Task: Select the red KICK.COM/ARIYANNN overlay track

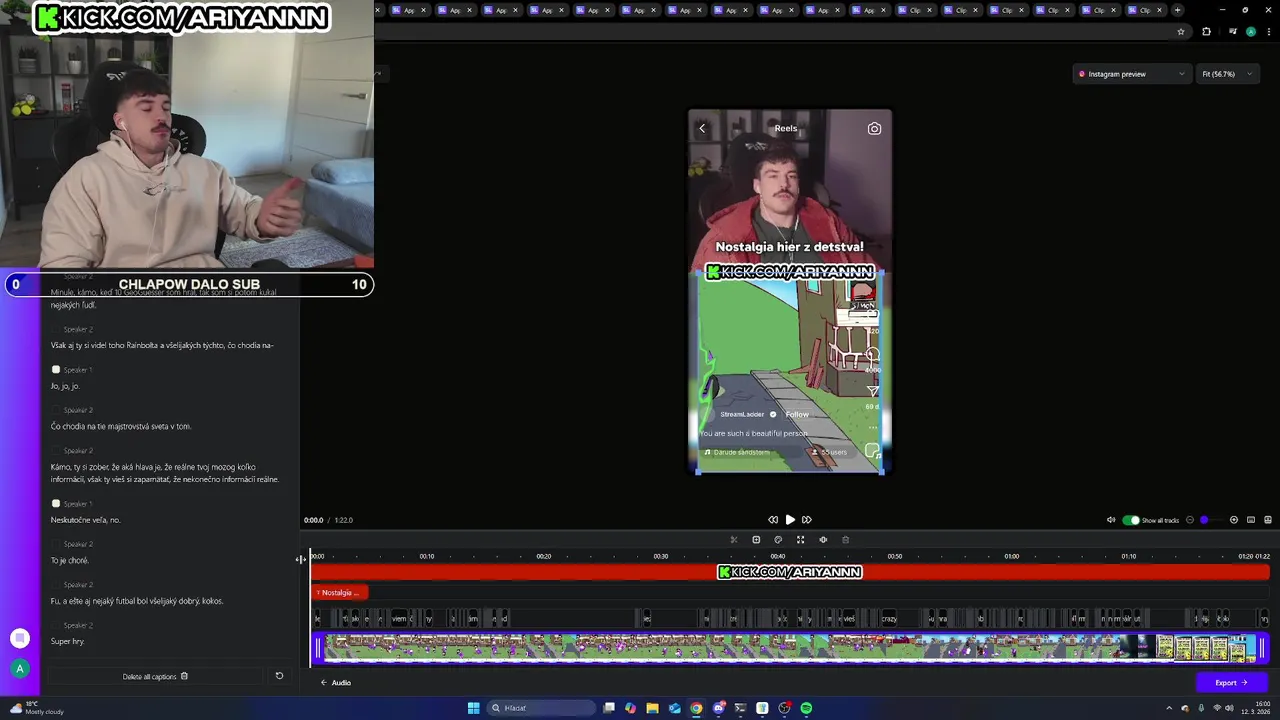Action: 790,572
